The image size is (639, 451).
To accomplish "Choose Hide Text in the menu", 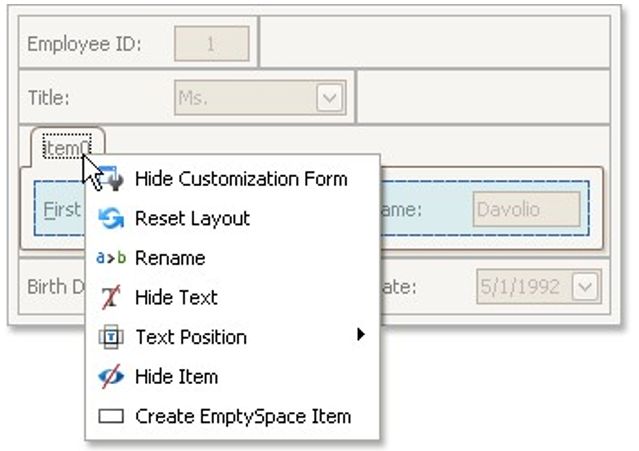I will pos(176,297).
